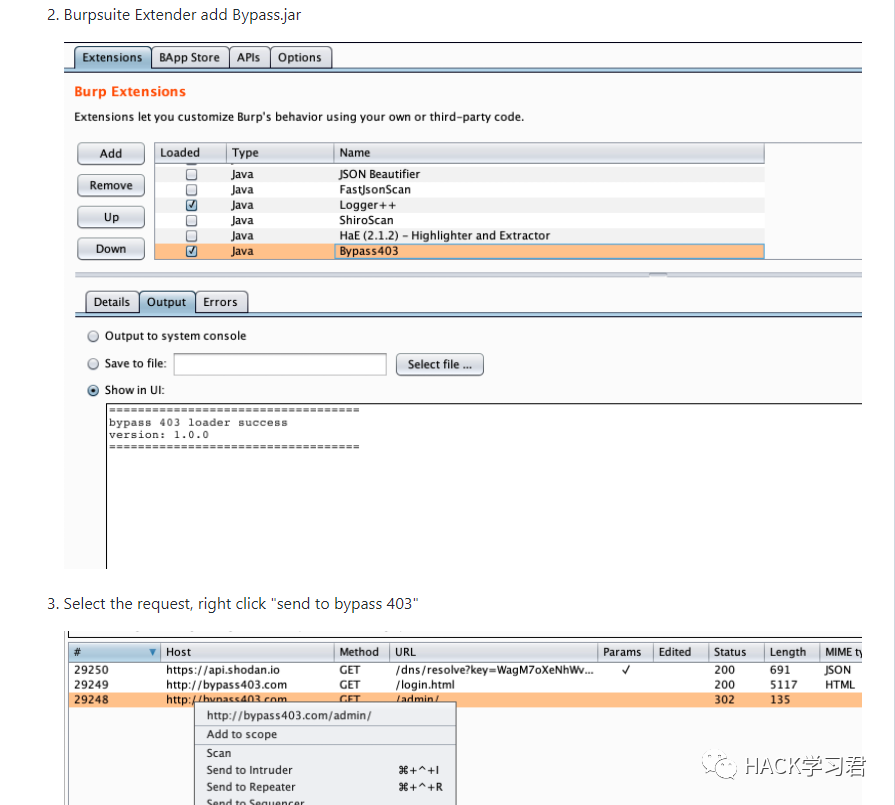This screenshot has height=805, width=895.
Task: Sort history by Length column
Action: pyautogui.click(x=792, y=652)
